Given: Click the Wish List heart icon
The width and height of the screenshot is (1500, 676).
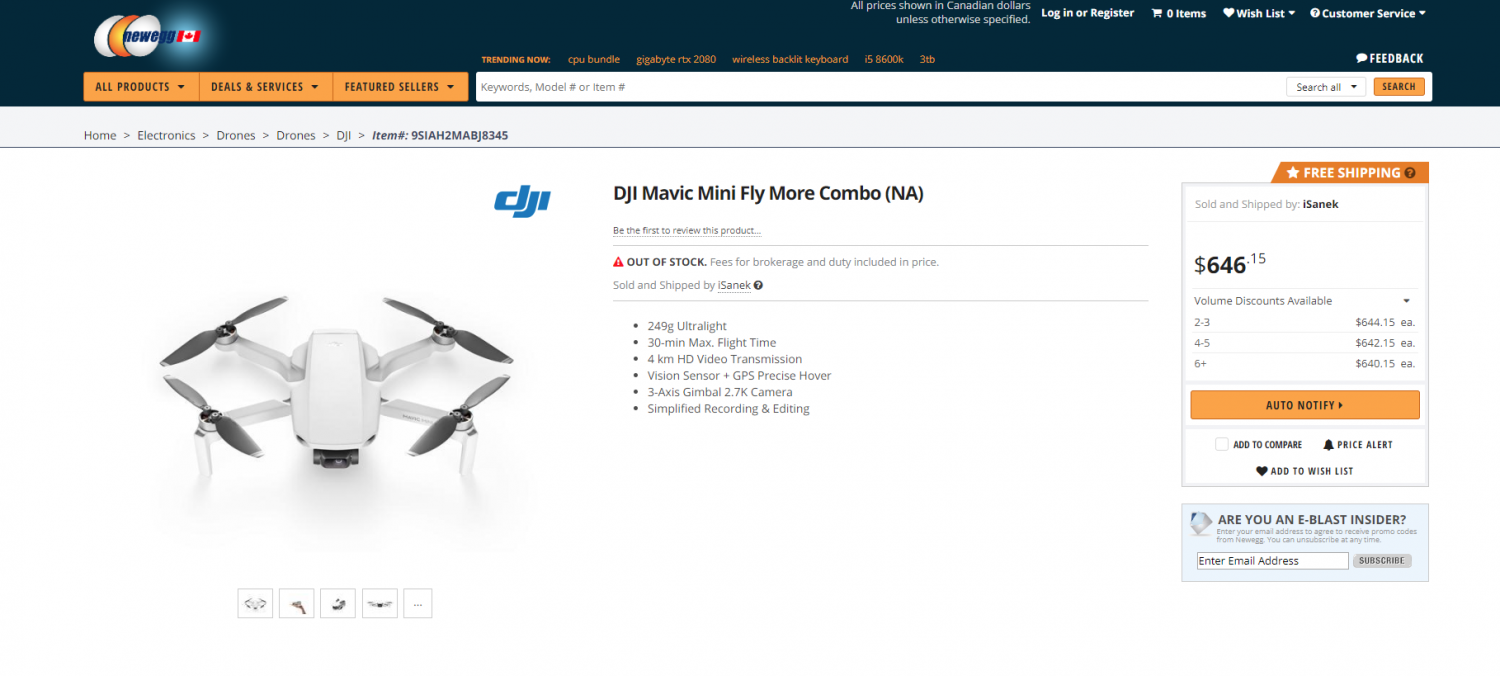Looking at the screenshot, I should (x=1228, y=13).
